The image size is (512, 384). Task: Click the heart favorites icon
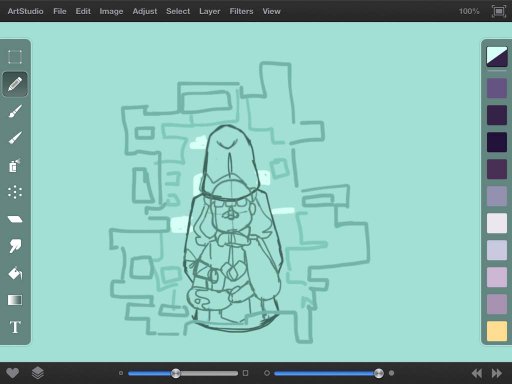click(13, 373)
